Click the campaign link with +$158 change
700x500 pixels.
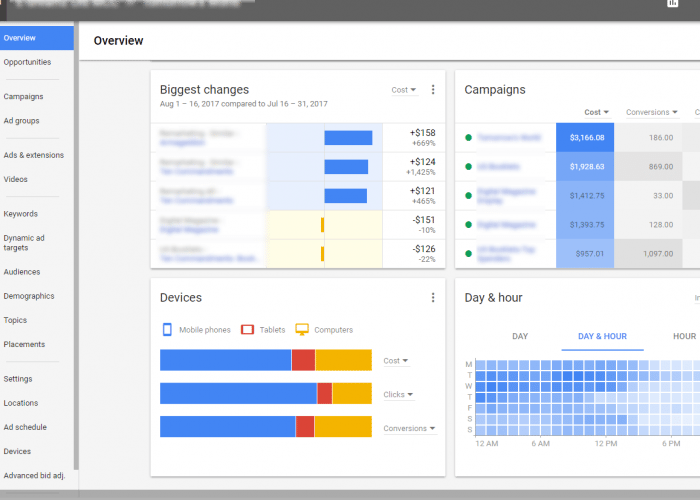point(182,142)
